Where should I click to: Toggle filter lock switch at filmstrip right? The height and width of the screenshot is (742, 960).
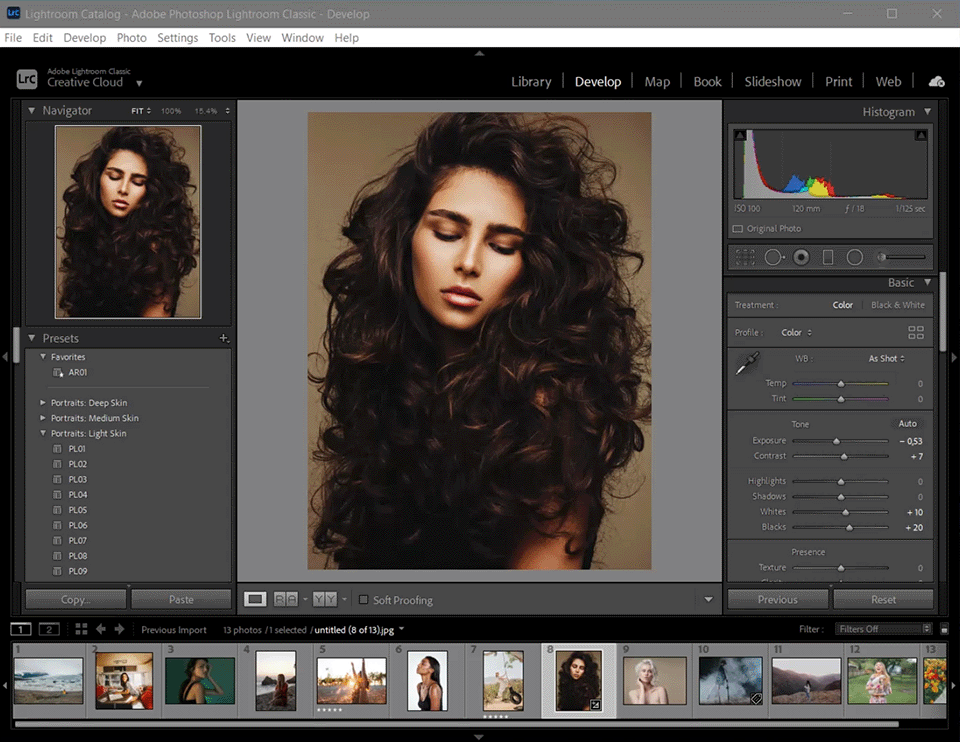coord(944,629)
